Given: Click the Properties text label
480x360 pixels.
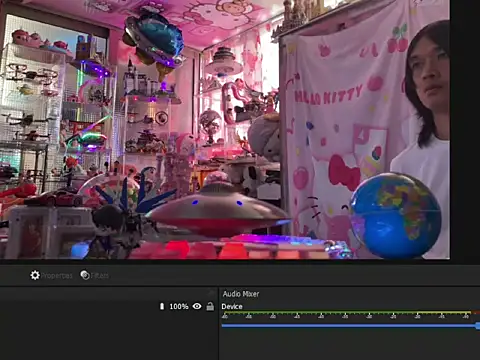Looking at the screenshot, I should click(57, 276).
